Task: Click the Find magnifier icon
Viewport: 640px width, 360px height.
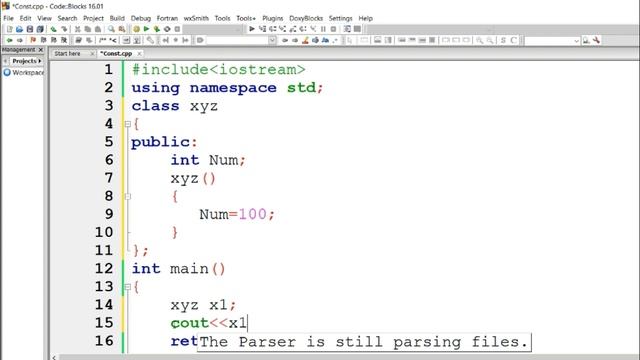Action: (111, 29)
